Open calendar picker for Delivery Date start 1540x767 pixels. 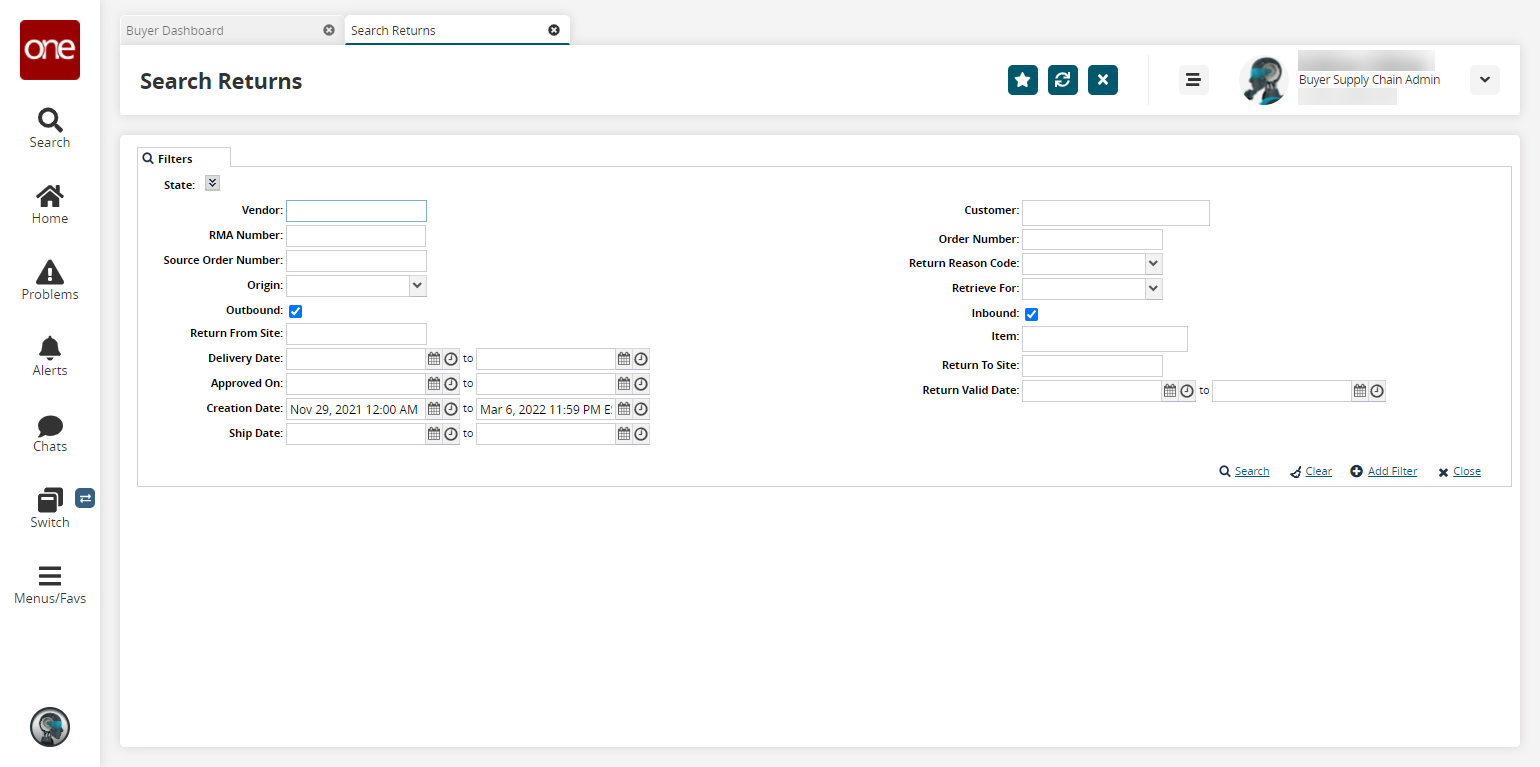coord(434,359)
